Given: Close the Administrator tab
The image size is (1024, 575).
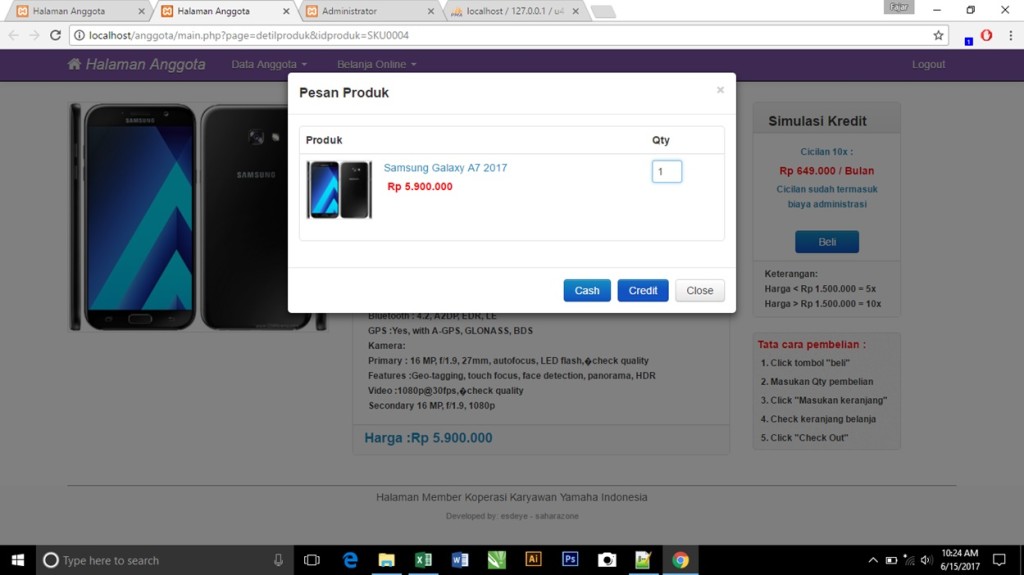Looking at the screenshot, I should [x=430, y=11].
